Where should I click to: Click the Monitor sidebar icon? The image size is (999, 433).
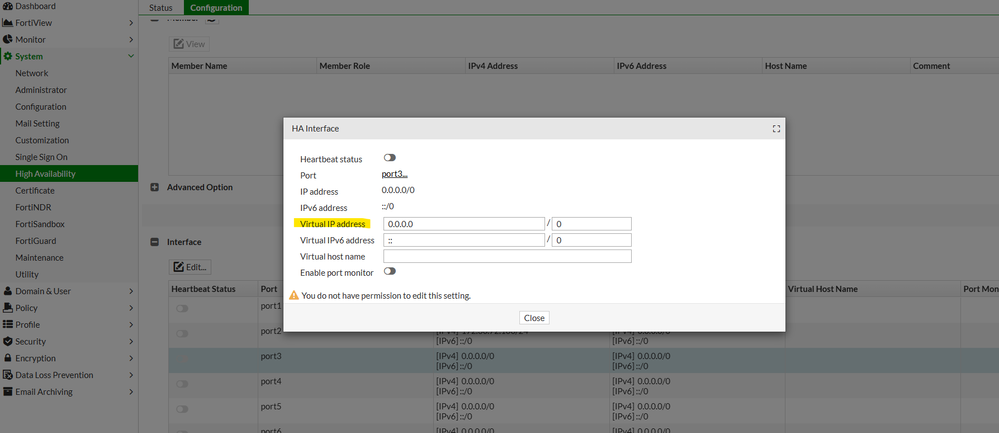(8, 39)
